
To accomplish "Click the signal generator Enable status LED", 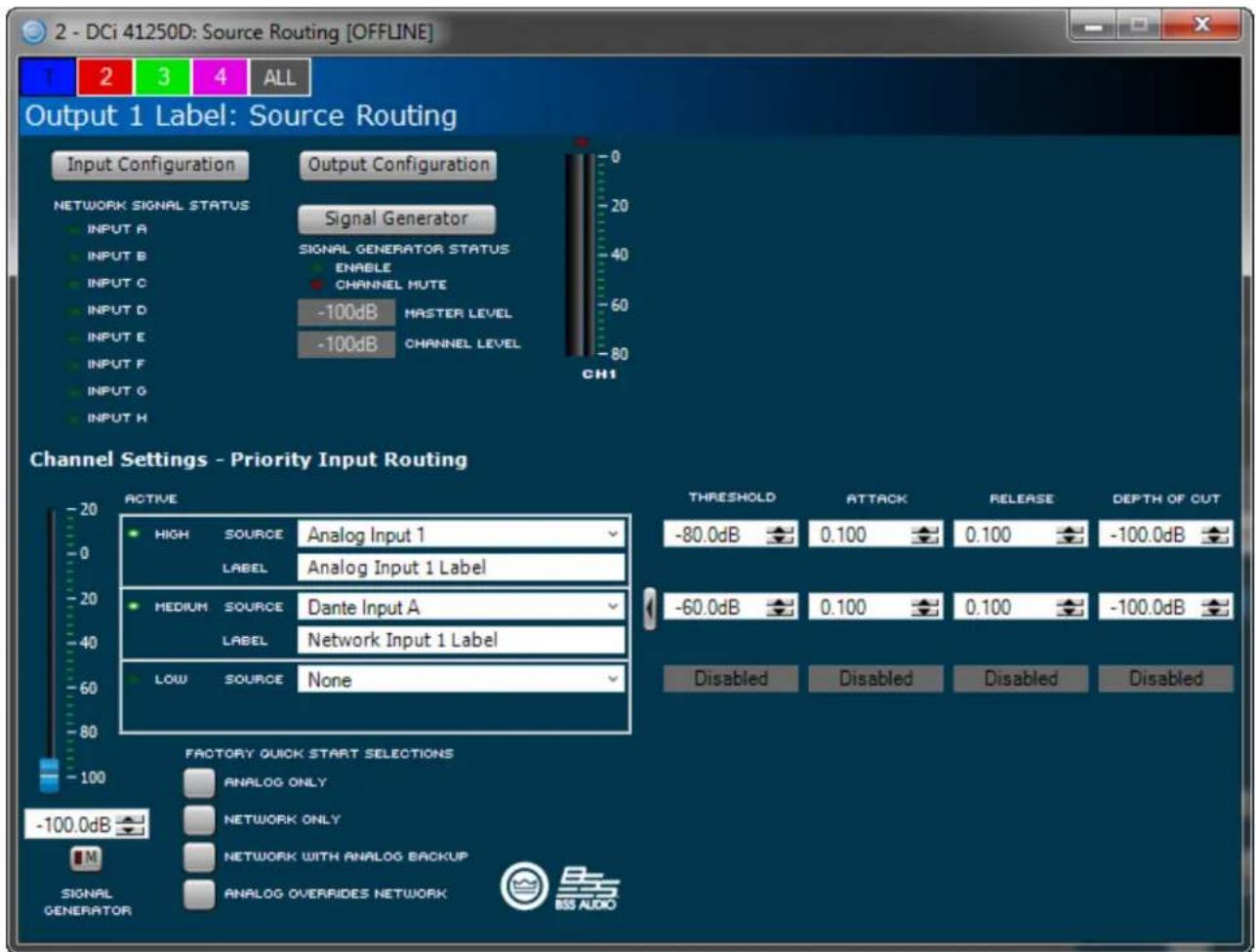I will [316, 266].
